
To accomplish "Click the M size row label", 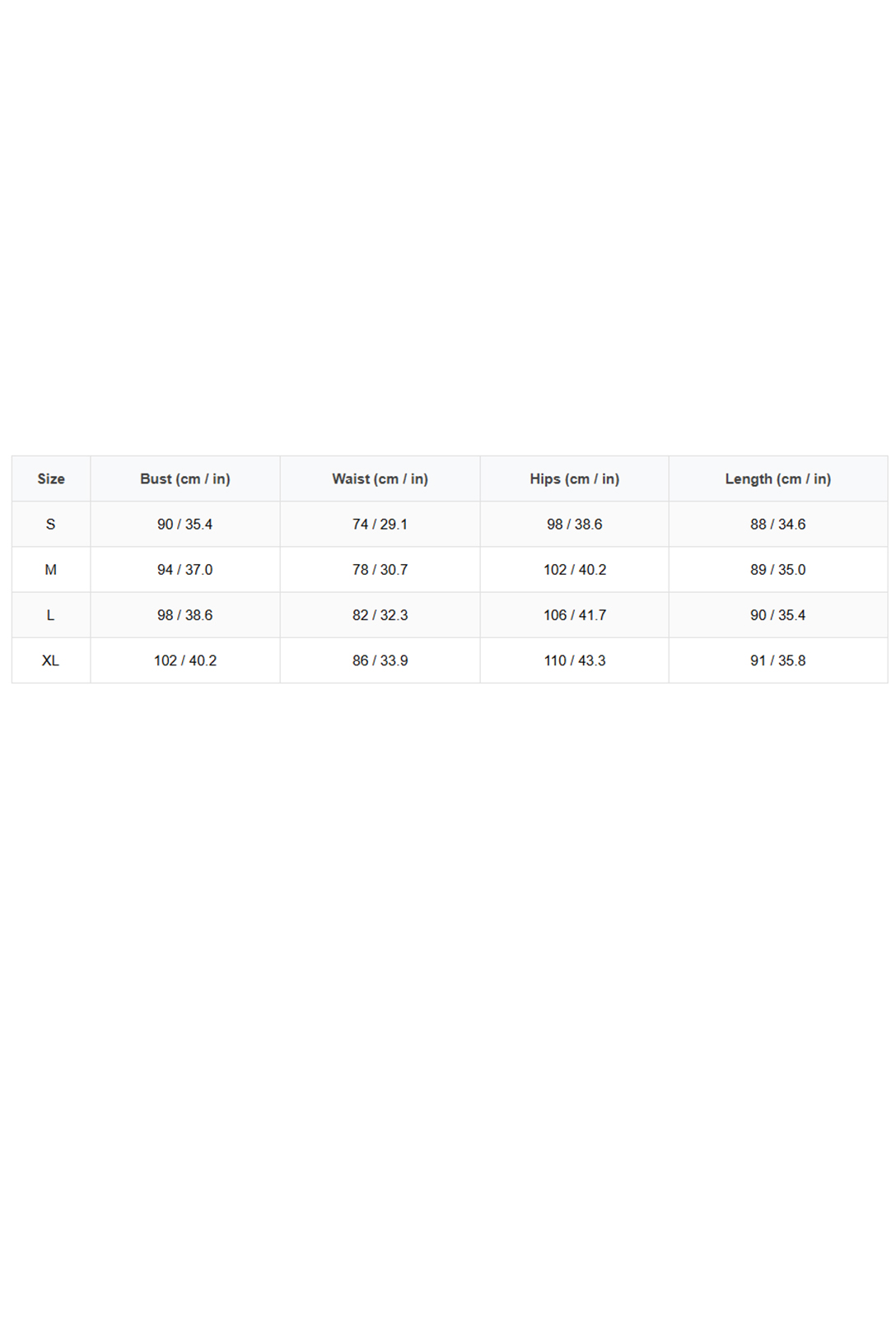I will [51, 569].
